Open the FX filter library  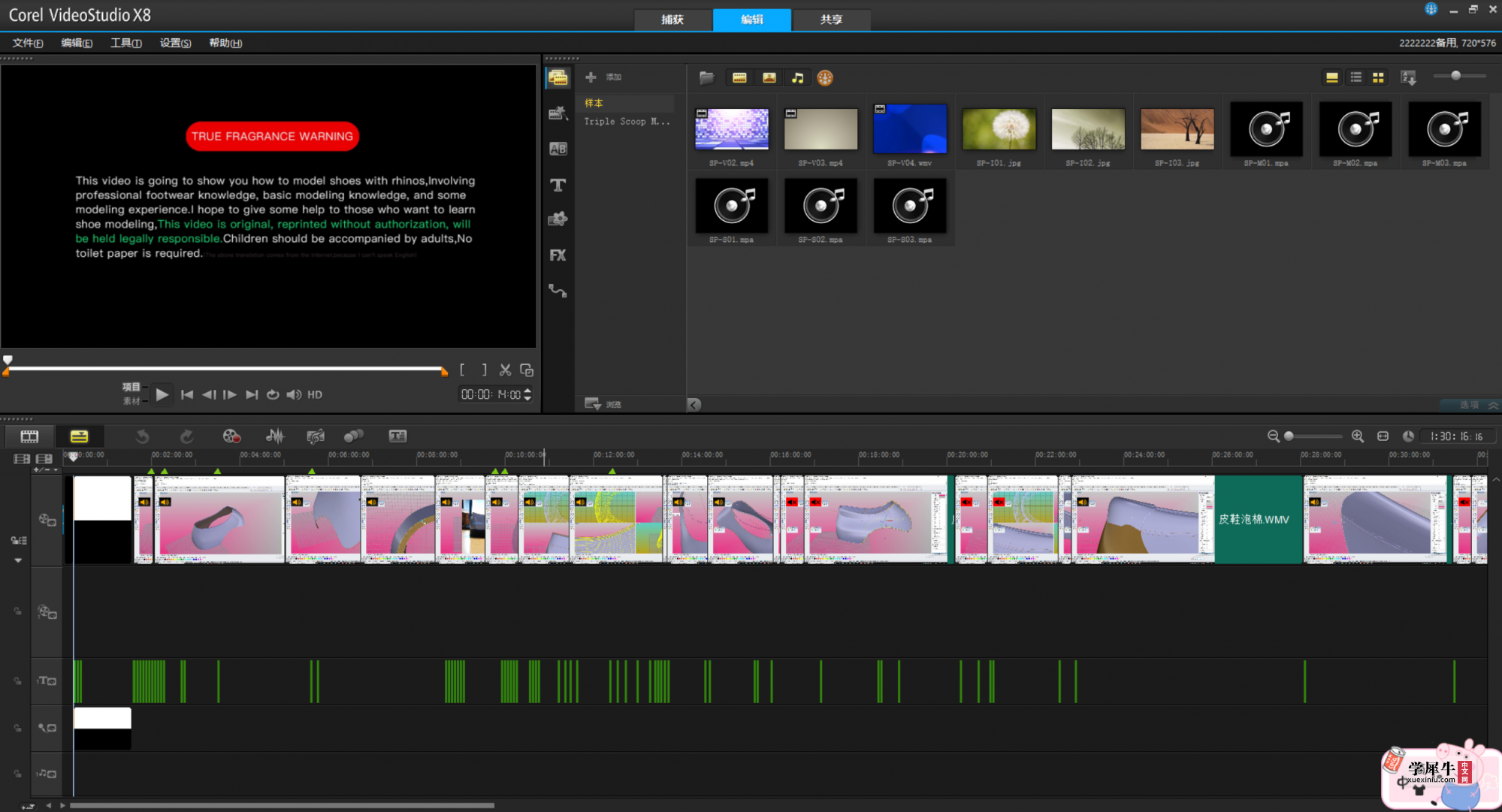pos(558,255)
